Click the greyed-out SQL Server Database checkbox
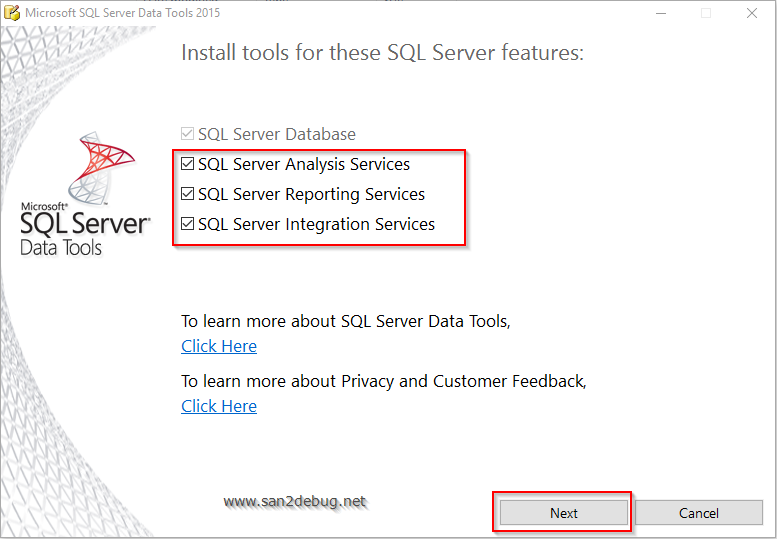777x539 pixels. (188, 134)
